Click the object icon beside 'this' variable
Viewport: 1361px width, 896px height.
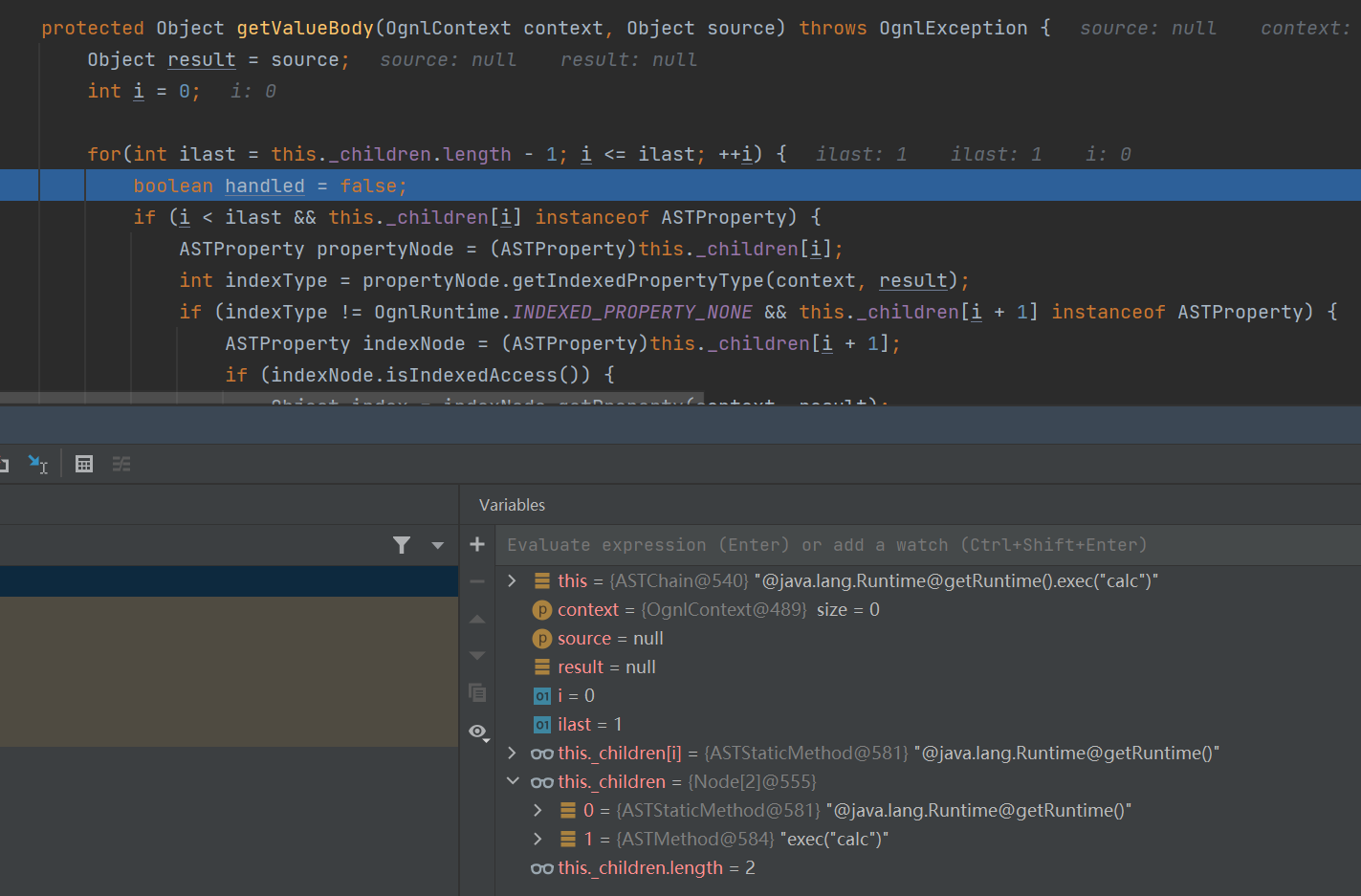pyautogui.click(x=542, y=580)
